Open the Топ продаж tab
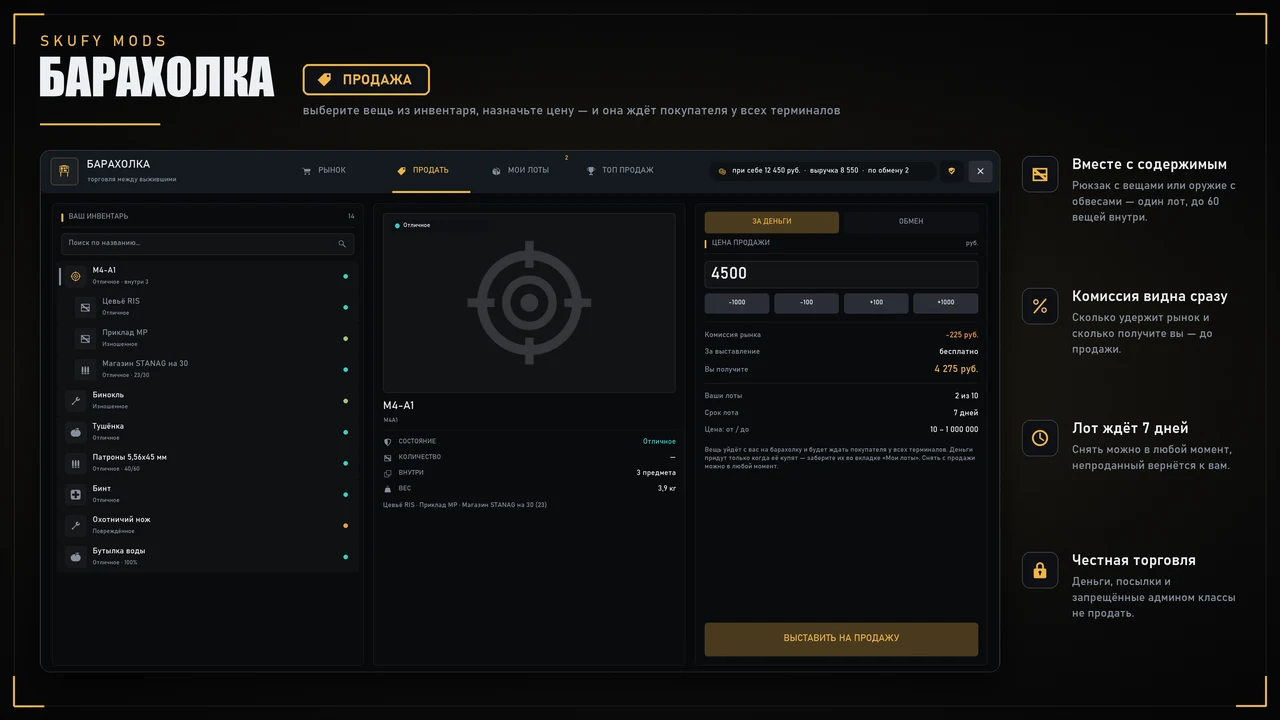1280x720 pixels. point(620,171)
